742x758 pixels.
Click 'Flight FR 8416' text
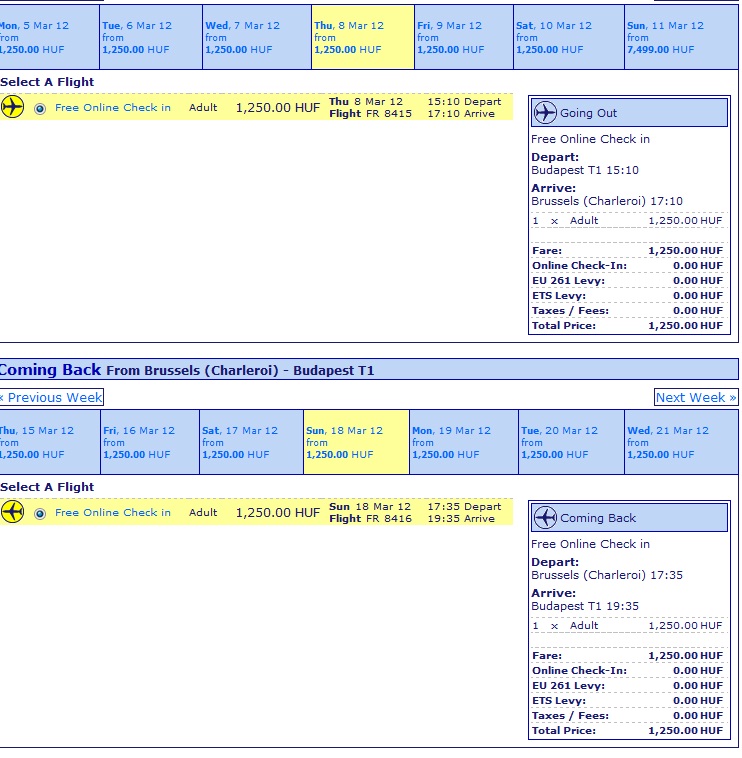tap(370, 518)
